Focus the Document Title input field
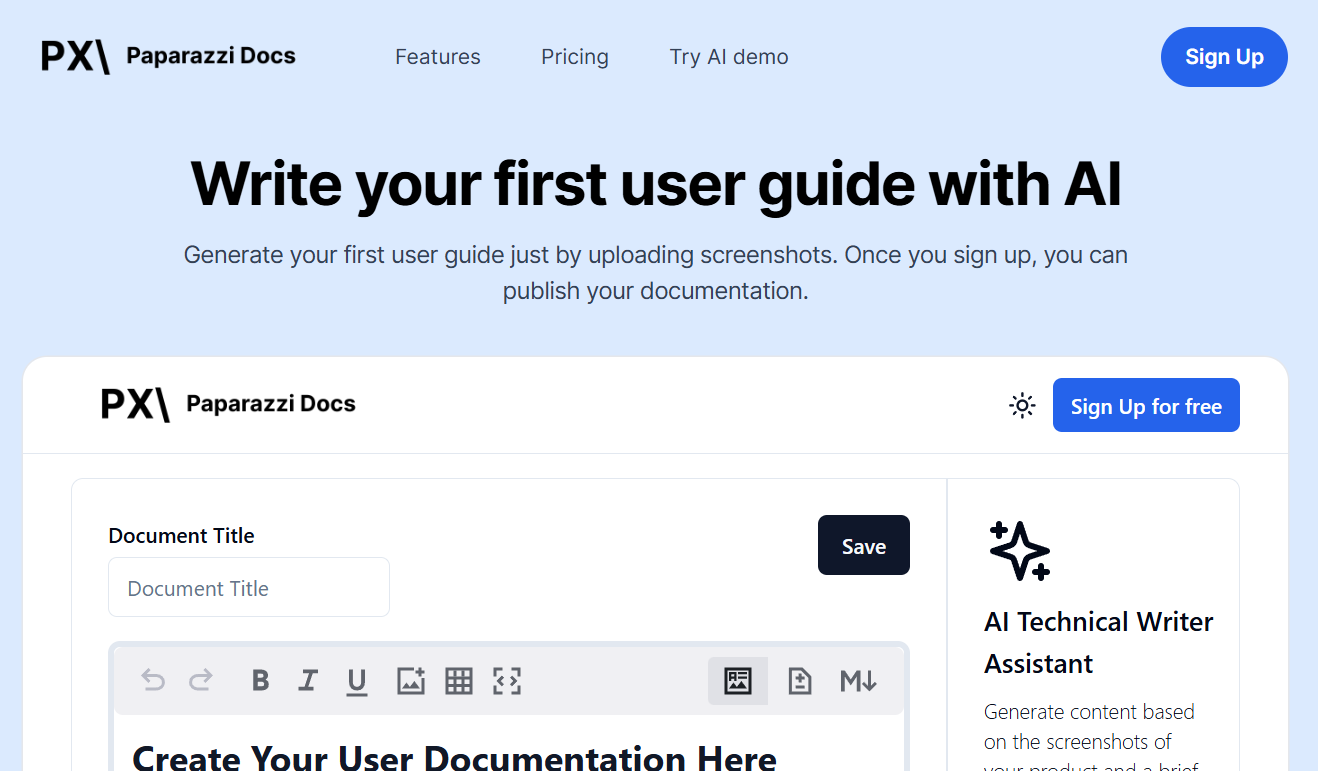The width and height of the screenshot is (1318, 771). tap(249, 588)
